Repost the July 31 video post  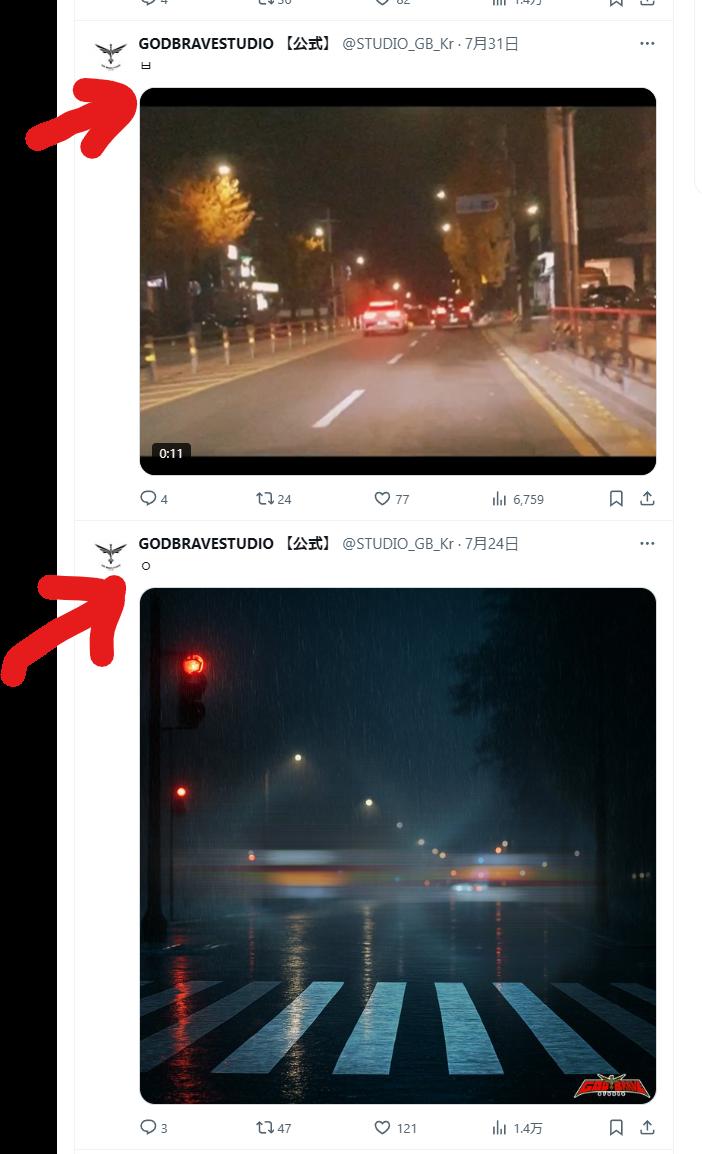[x=274, y=499]
